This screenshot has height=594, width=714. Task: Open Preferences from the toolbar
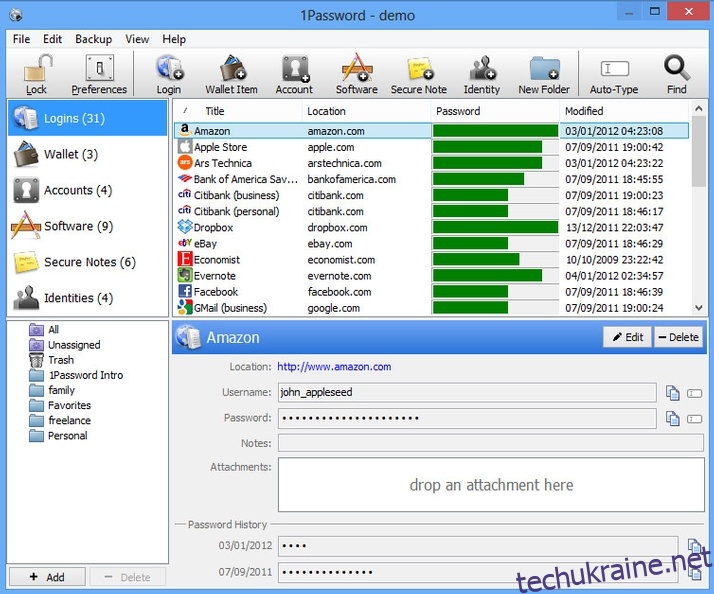[x=99, y=74]
